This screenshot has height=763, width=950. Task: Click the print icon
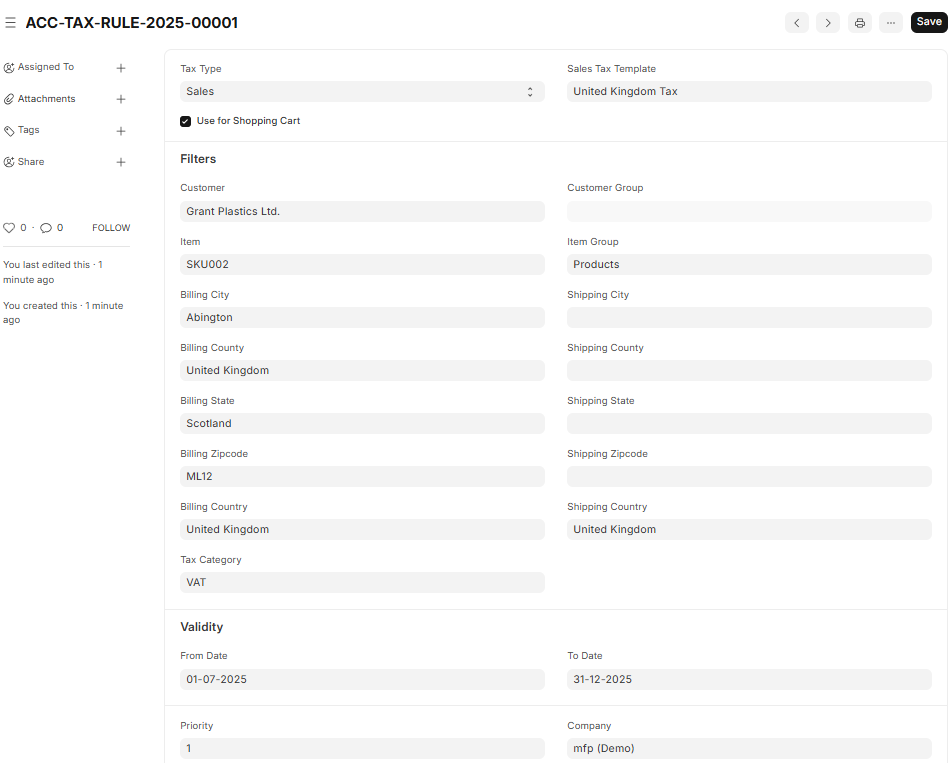pos(859,23)
